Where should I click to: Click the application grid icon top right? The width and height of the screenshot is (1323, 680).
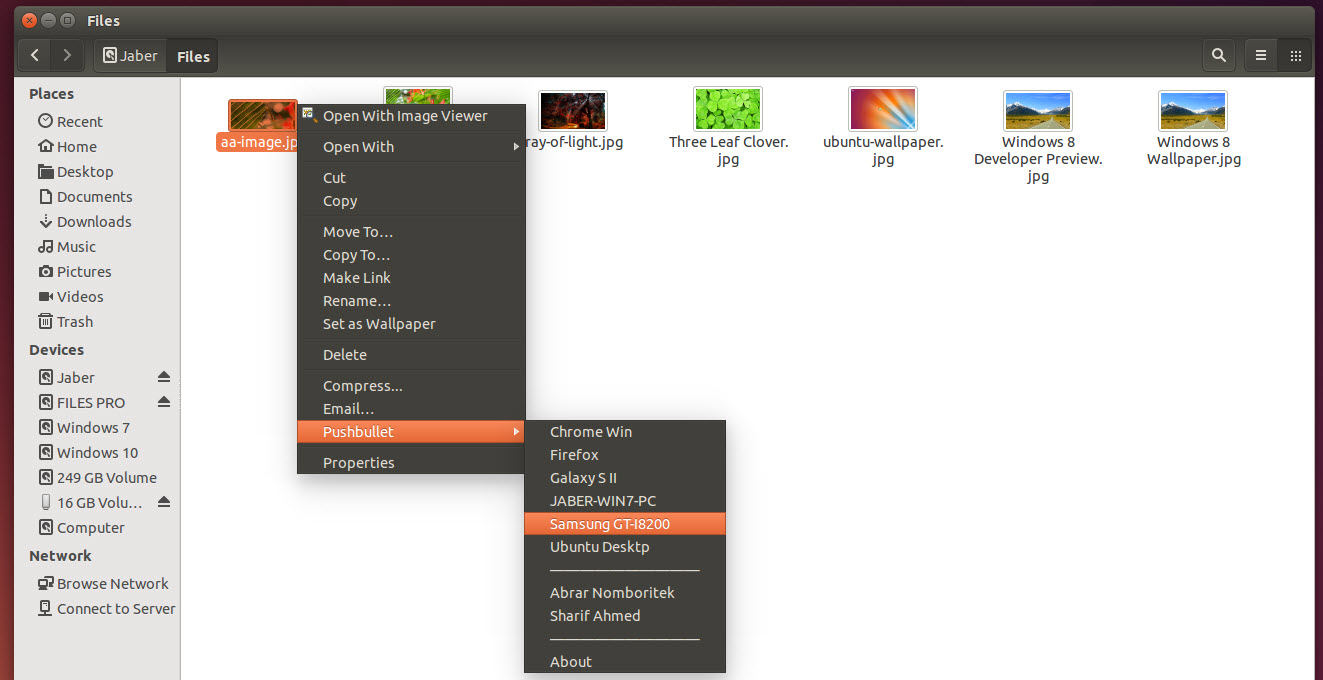[1294, 55]
